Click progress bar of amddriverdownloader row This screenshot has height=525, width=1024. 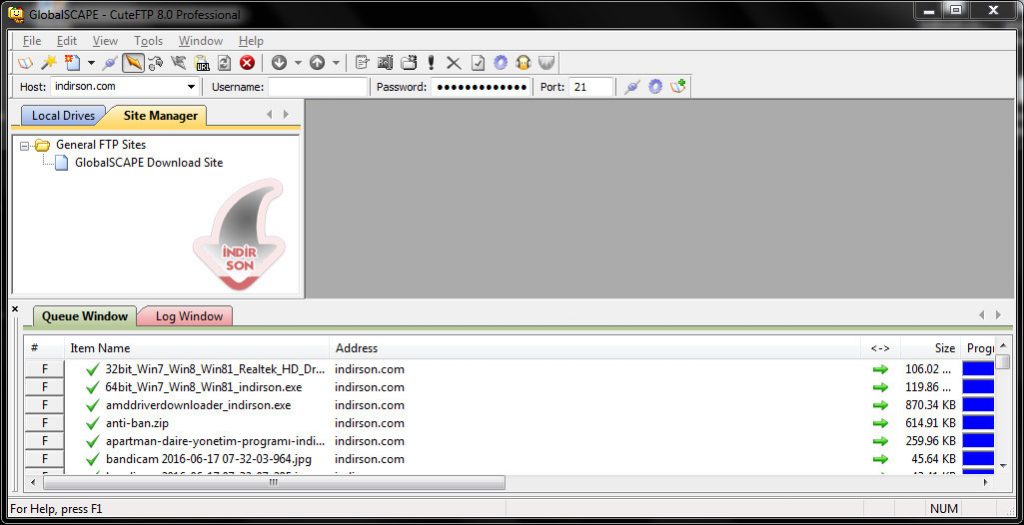978,405
